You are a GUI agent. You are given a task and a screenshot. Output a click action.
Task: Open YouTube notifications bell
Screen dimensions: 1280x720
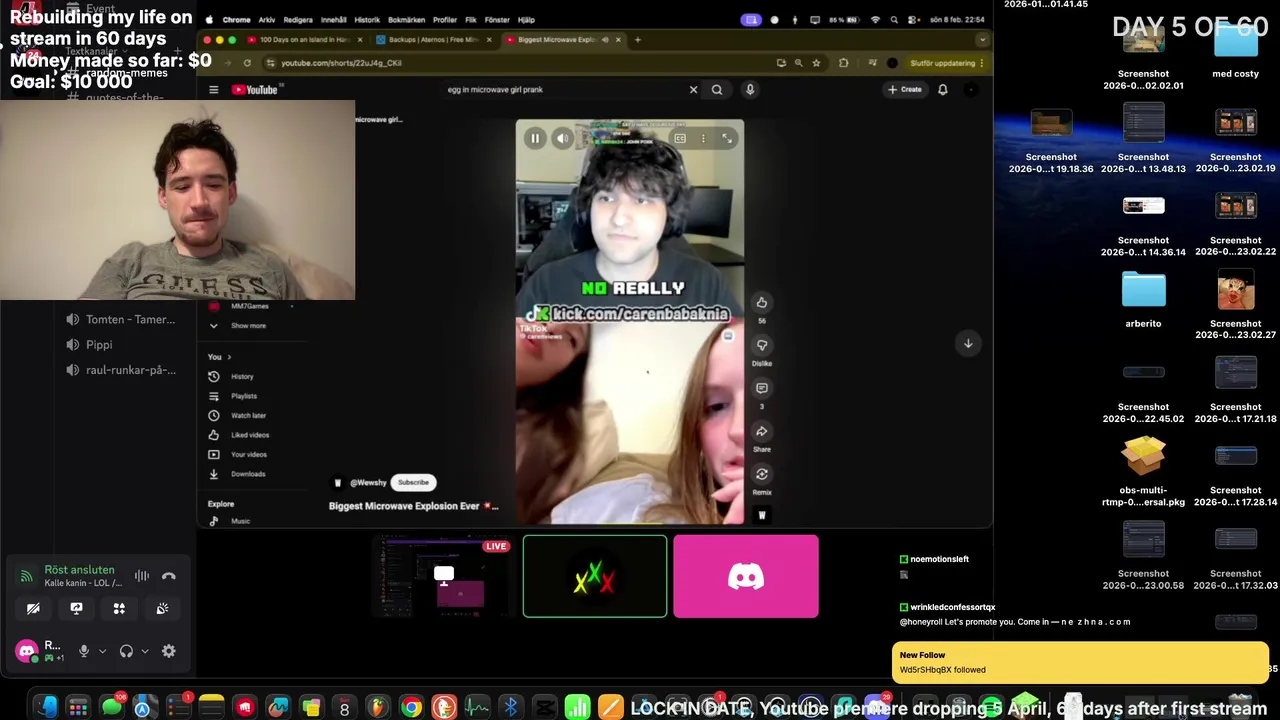pyautogui.click(x=943, y=90)
